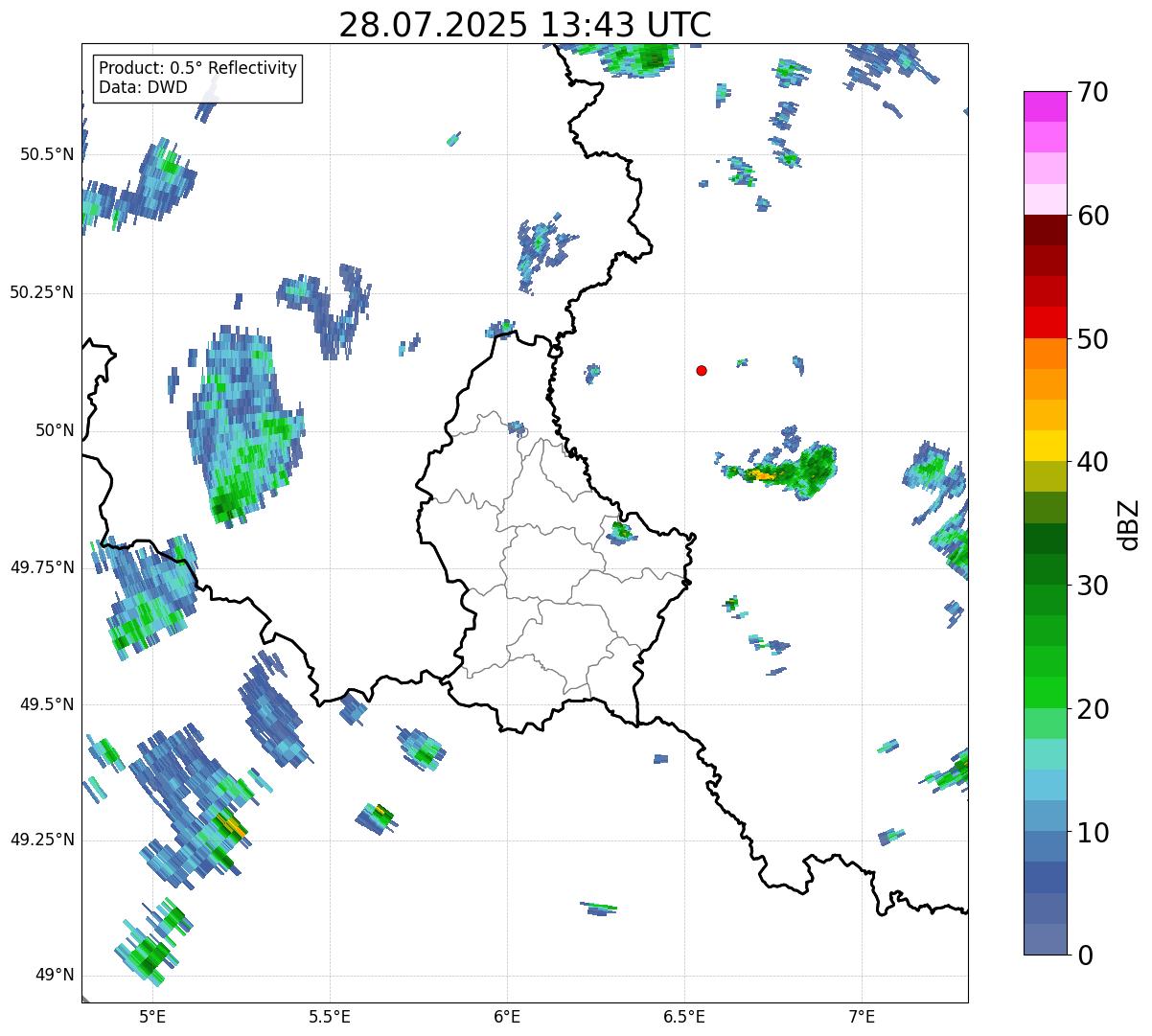
Task: Click the 49°N latitude label
Action: (x=55, y=976)
